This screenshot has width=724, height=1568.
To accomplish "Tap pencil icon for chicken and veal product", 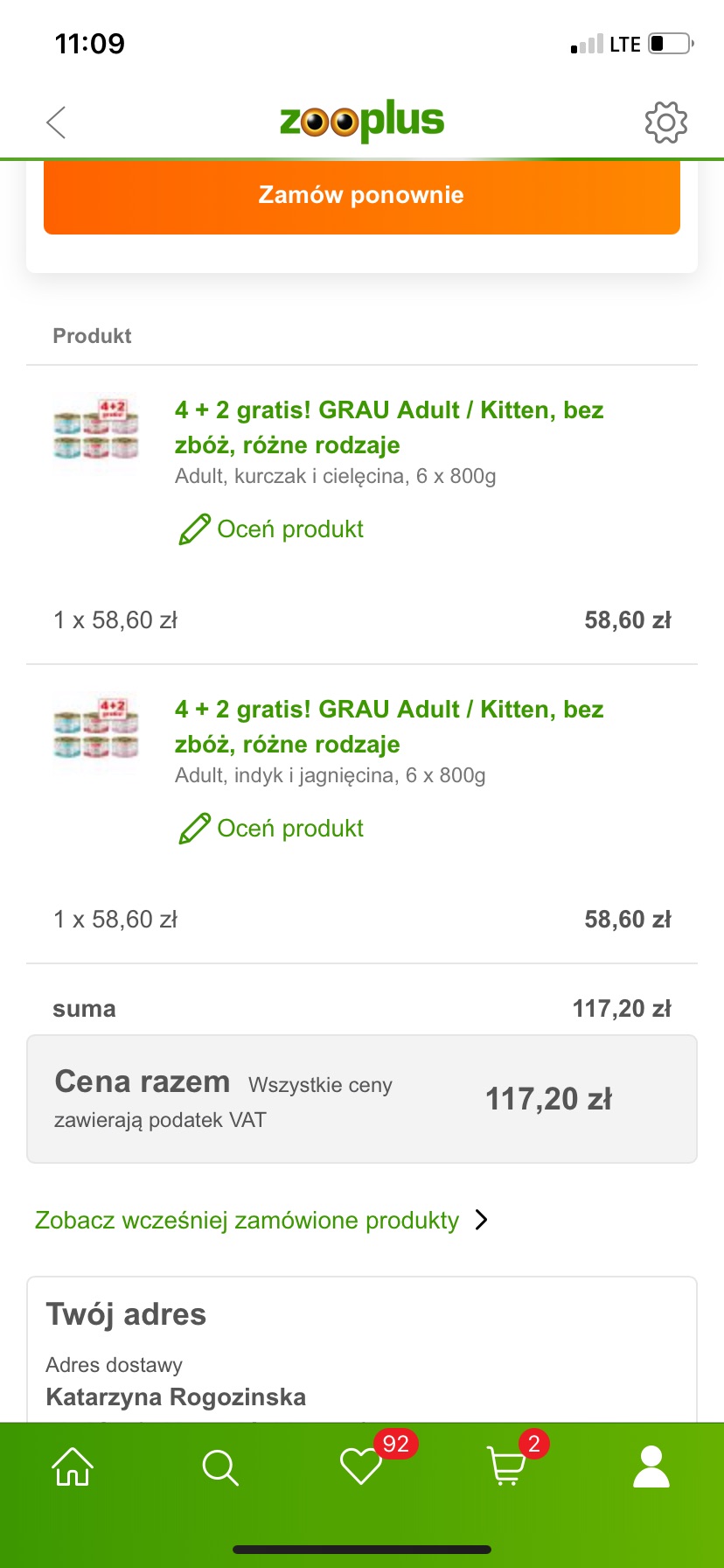I will pyautogui.click(x=194, y=529).
